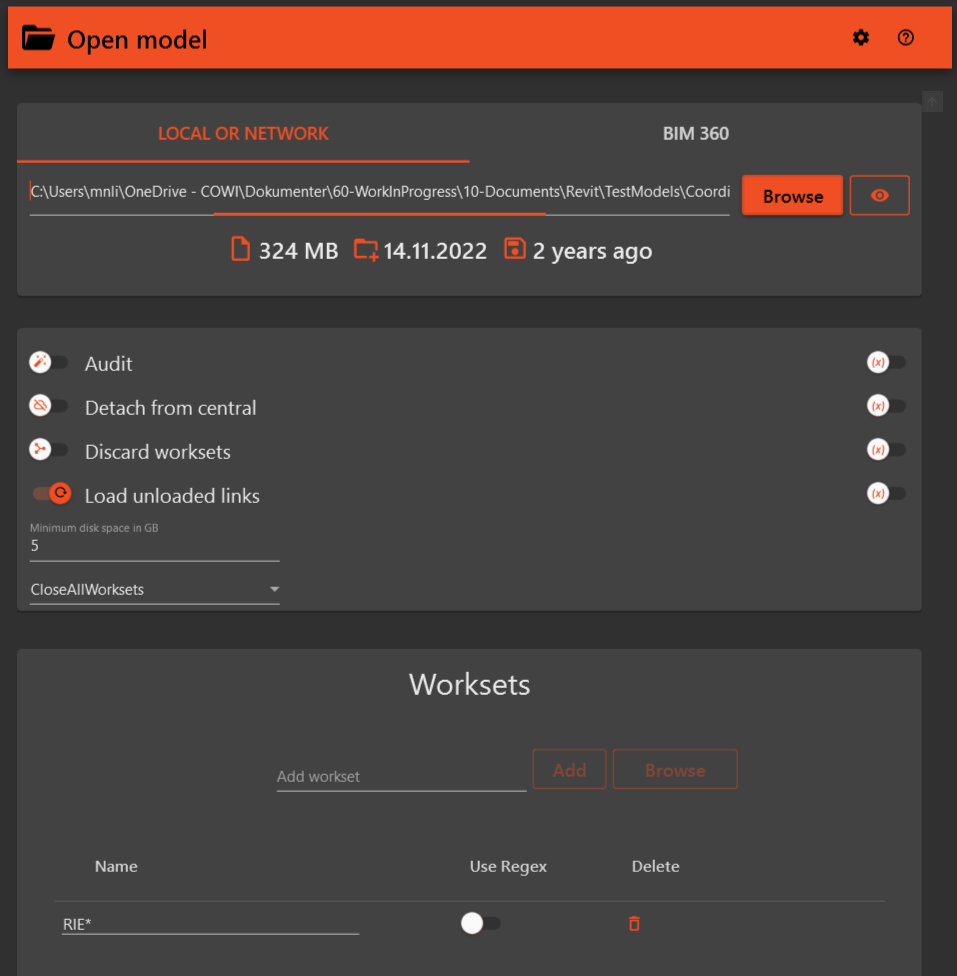Click the folder date icon by 14.11.2022
The image size is (957, 976).
point(366,250)
